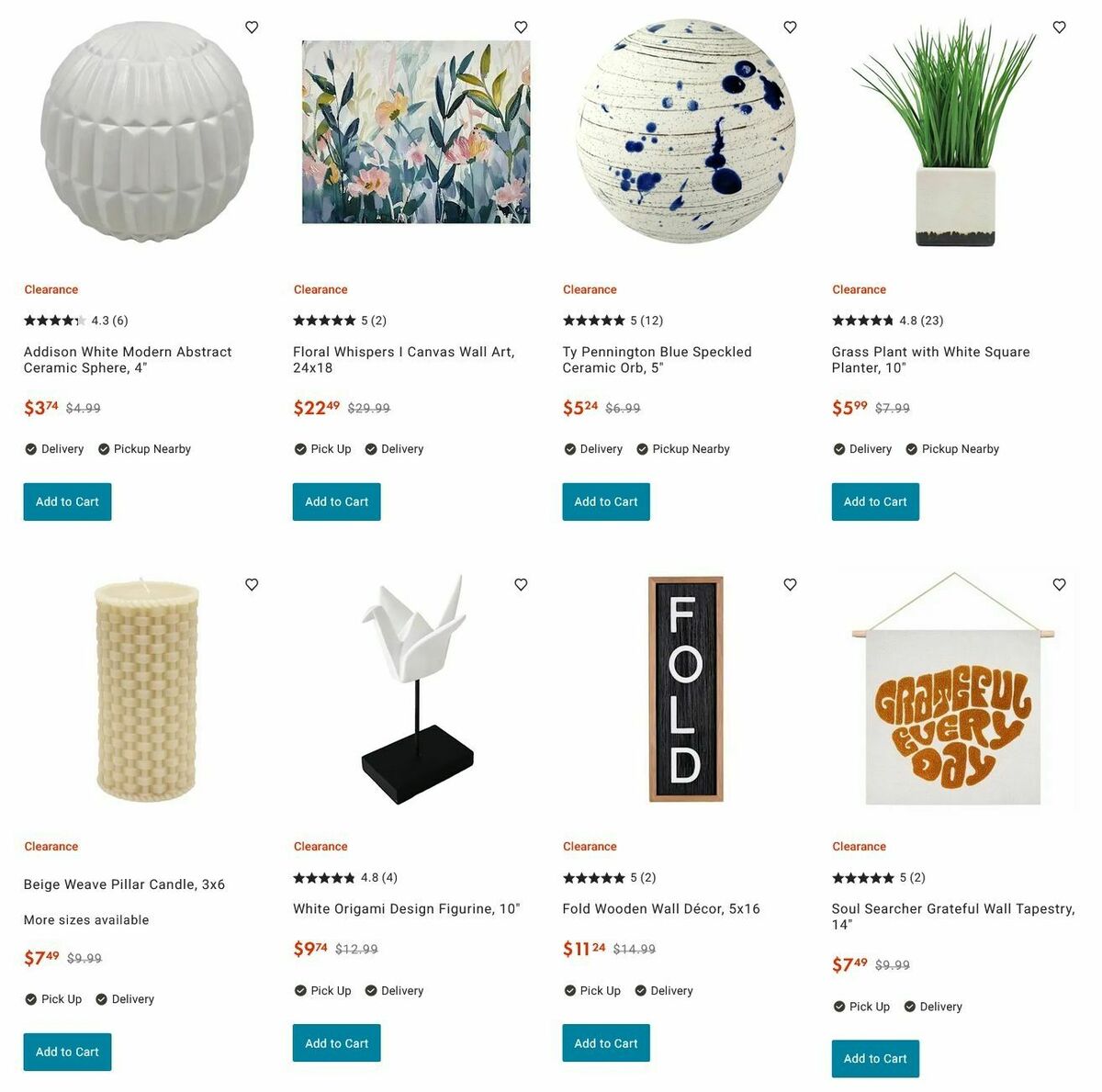The width and height of the screenshot is (1102, 1092).
Task: Favorite the Addison White Ceramic Sphere heart icon
Action: point(252,28)
